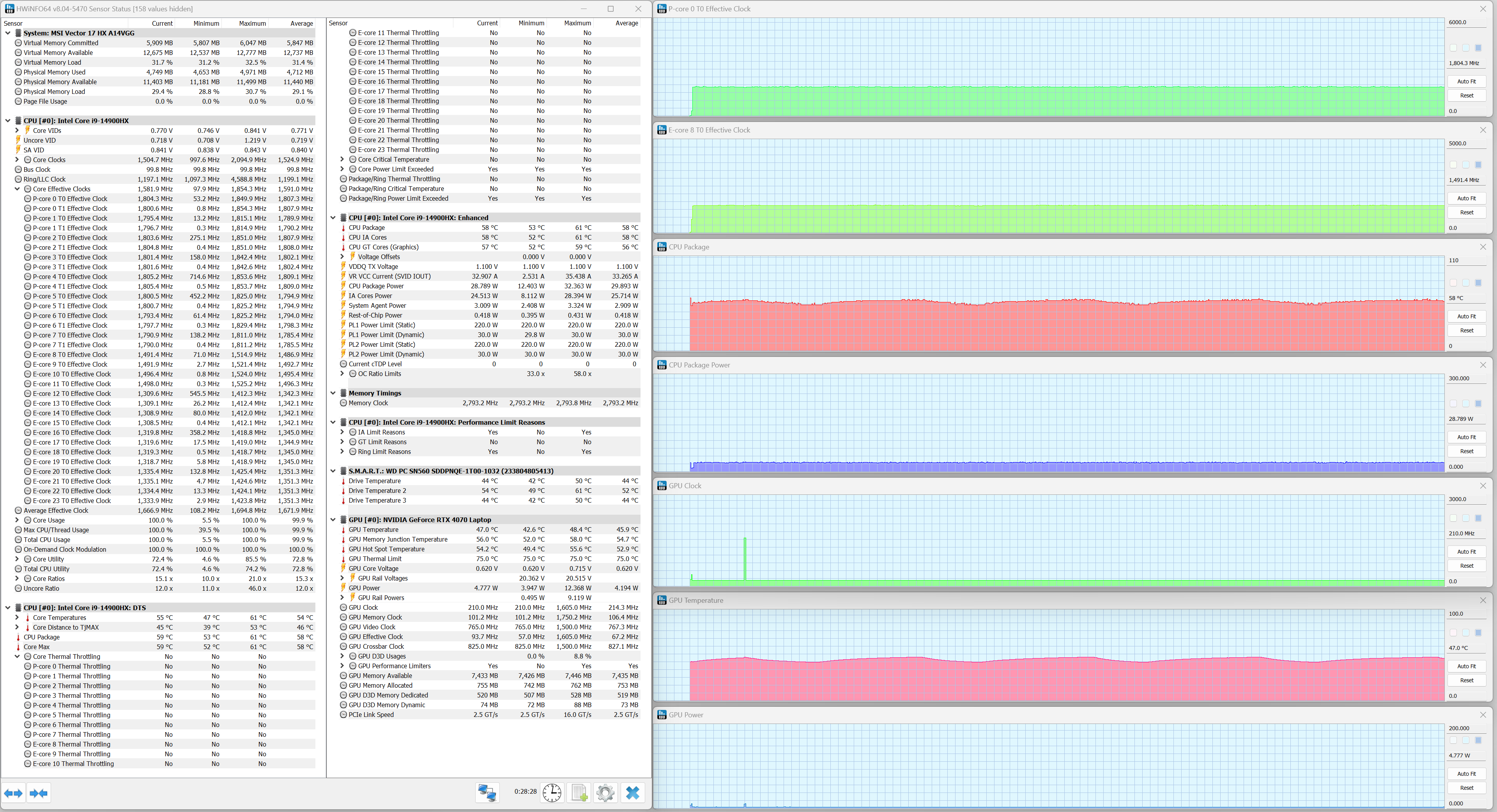Screen dimensions: 1497x812
Task: Close the CPU Package Power graph
Action: pos(1483,365)
